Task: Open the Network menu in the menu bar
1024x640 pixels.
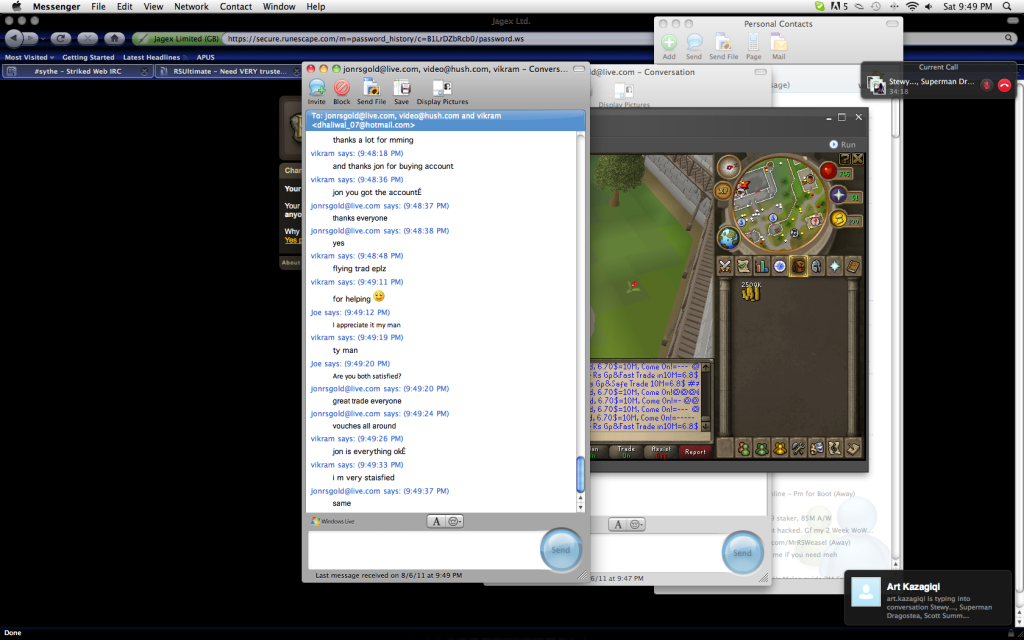Action: tap(191, 7)
